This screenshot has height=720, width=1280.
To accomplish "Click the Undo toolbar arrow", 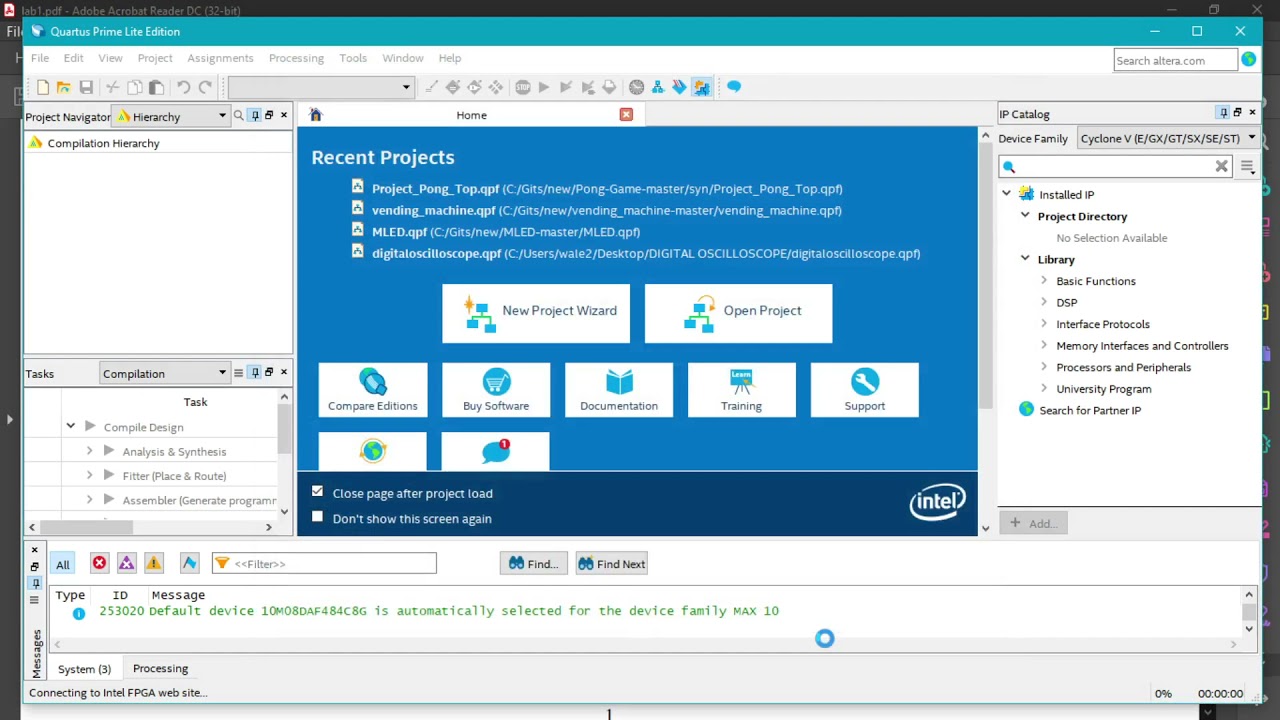I will pyautogui.click(x=183, y=88).
